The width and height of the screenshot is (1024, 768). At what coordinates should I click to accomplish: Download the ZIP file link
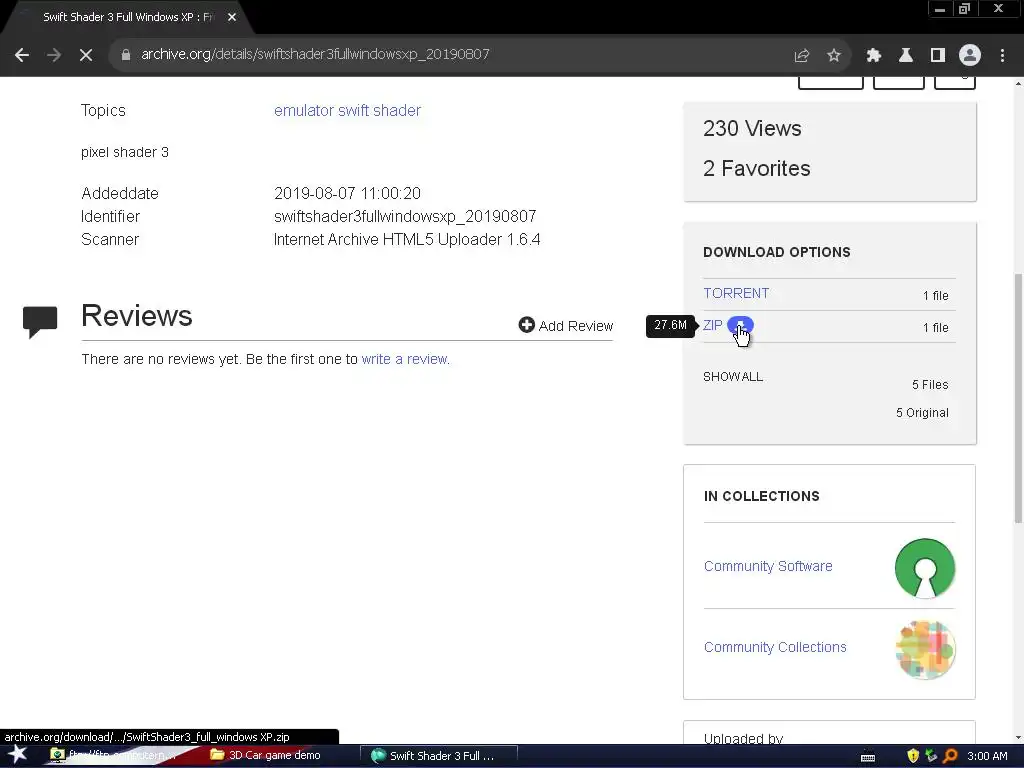(712, 325)
